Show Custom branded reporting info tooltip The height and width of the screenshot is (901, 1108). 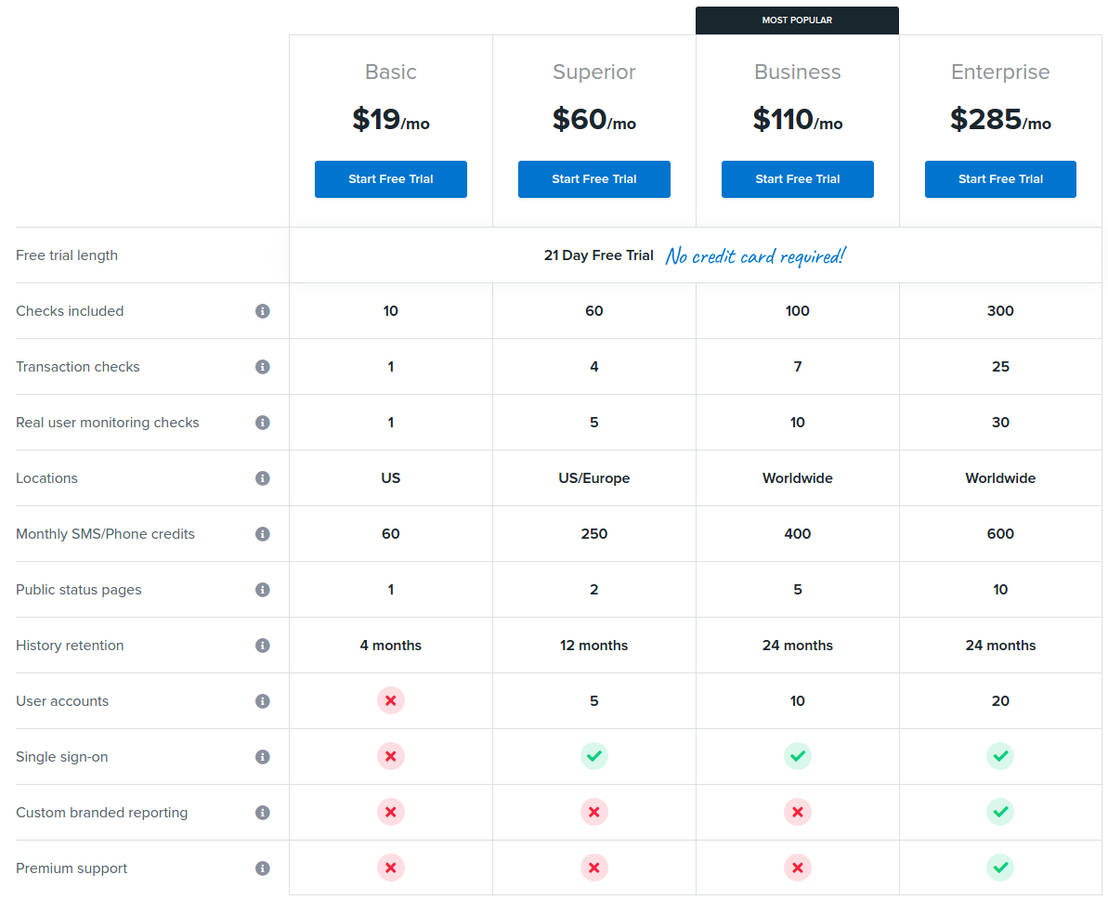point(262,813)
